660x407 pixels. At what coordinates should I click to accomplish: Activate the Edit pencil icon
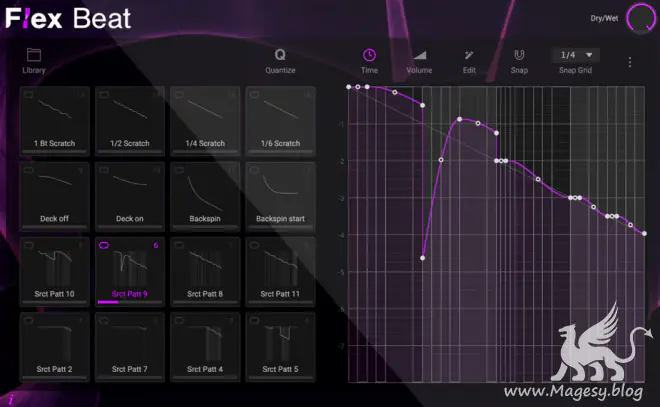tap(469, 55)
